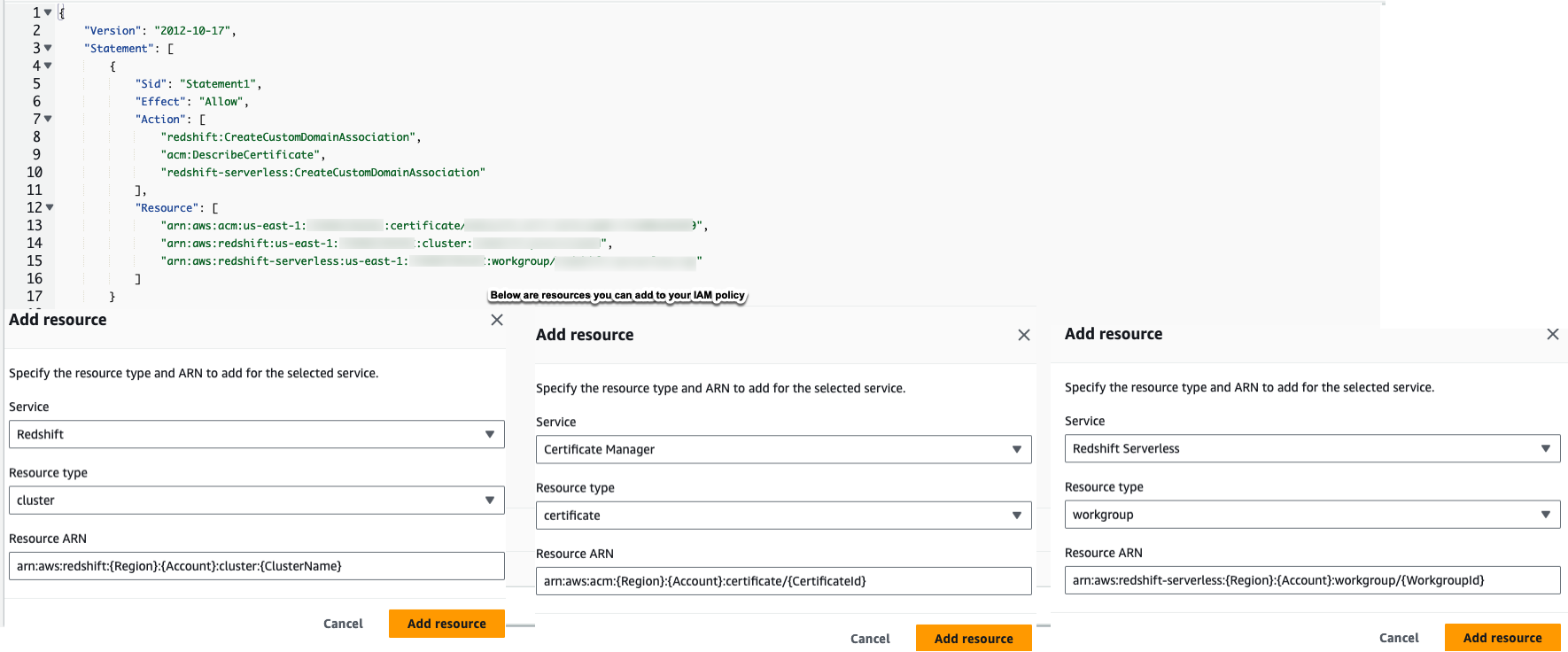The image size is (1568, 652).
Task: Add the Redshift Serverless workgroup resource
Action: (x=1502, y=638)
